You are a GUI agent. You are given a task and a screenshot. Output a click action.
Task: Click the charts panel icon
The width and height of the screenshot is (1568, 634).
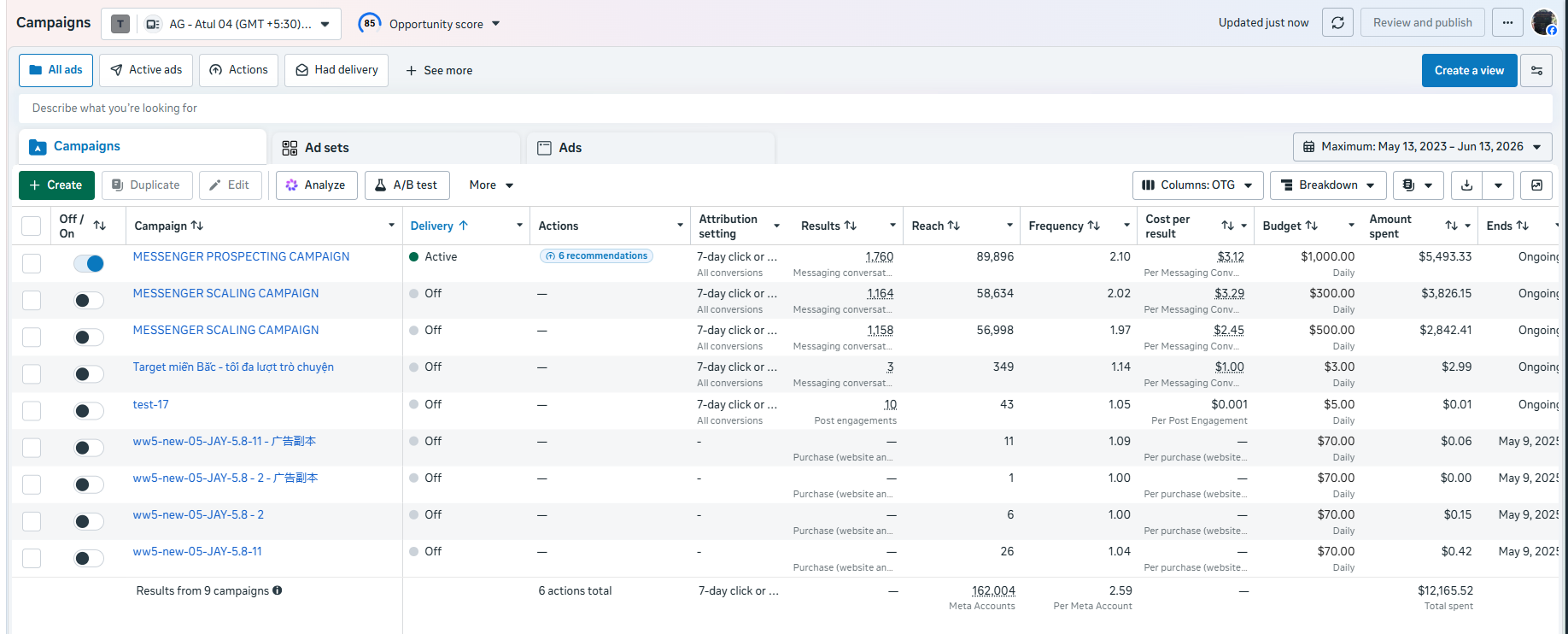coord(1536,185)
